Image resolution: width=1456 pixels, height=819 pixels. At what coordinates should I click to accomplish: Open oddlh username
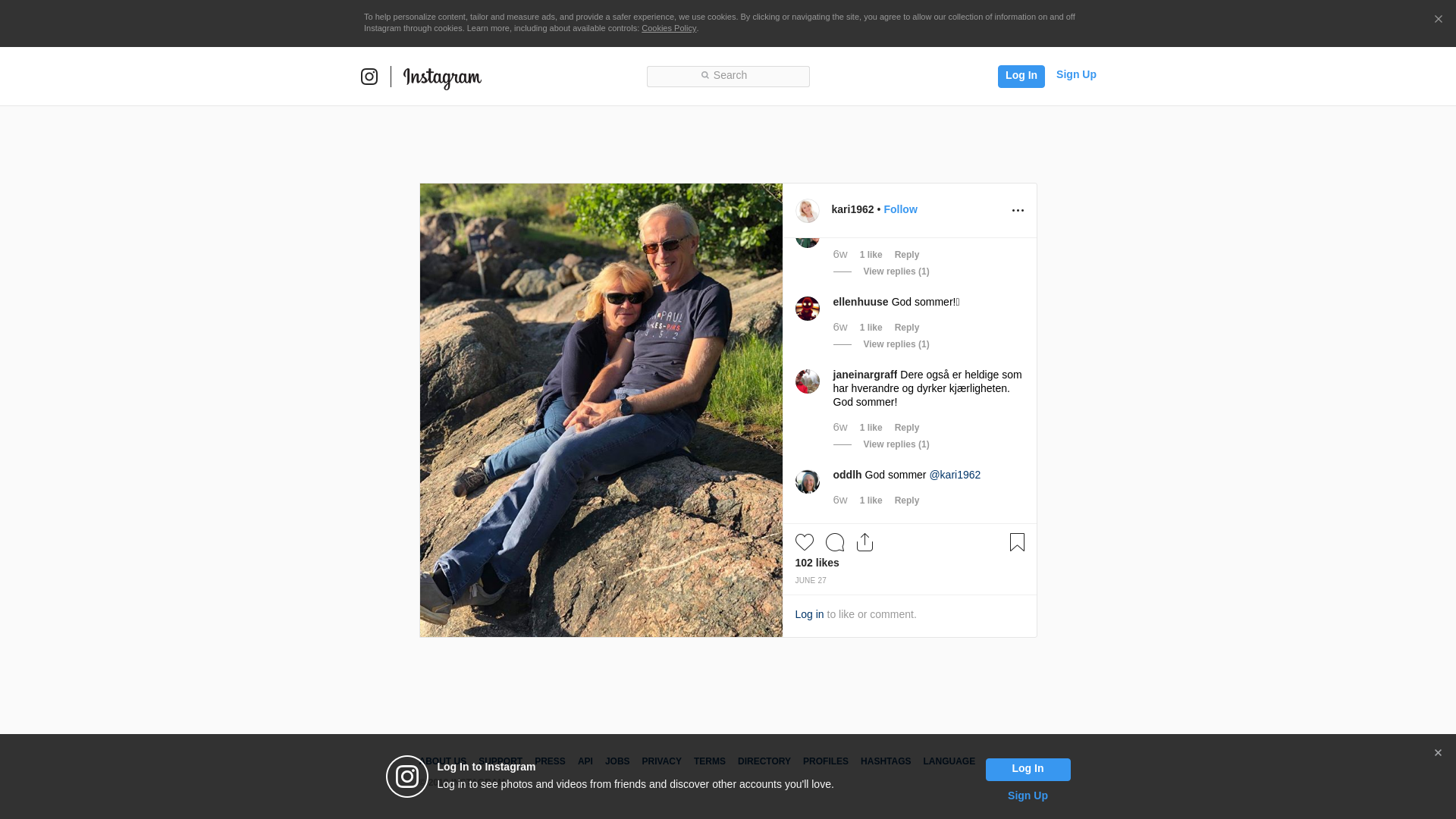click(847, 475)
